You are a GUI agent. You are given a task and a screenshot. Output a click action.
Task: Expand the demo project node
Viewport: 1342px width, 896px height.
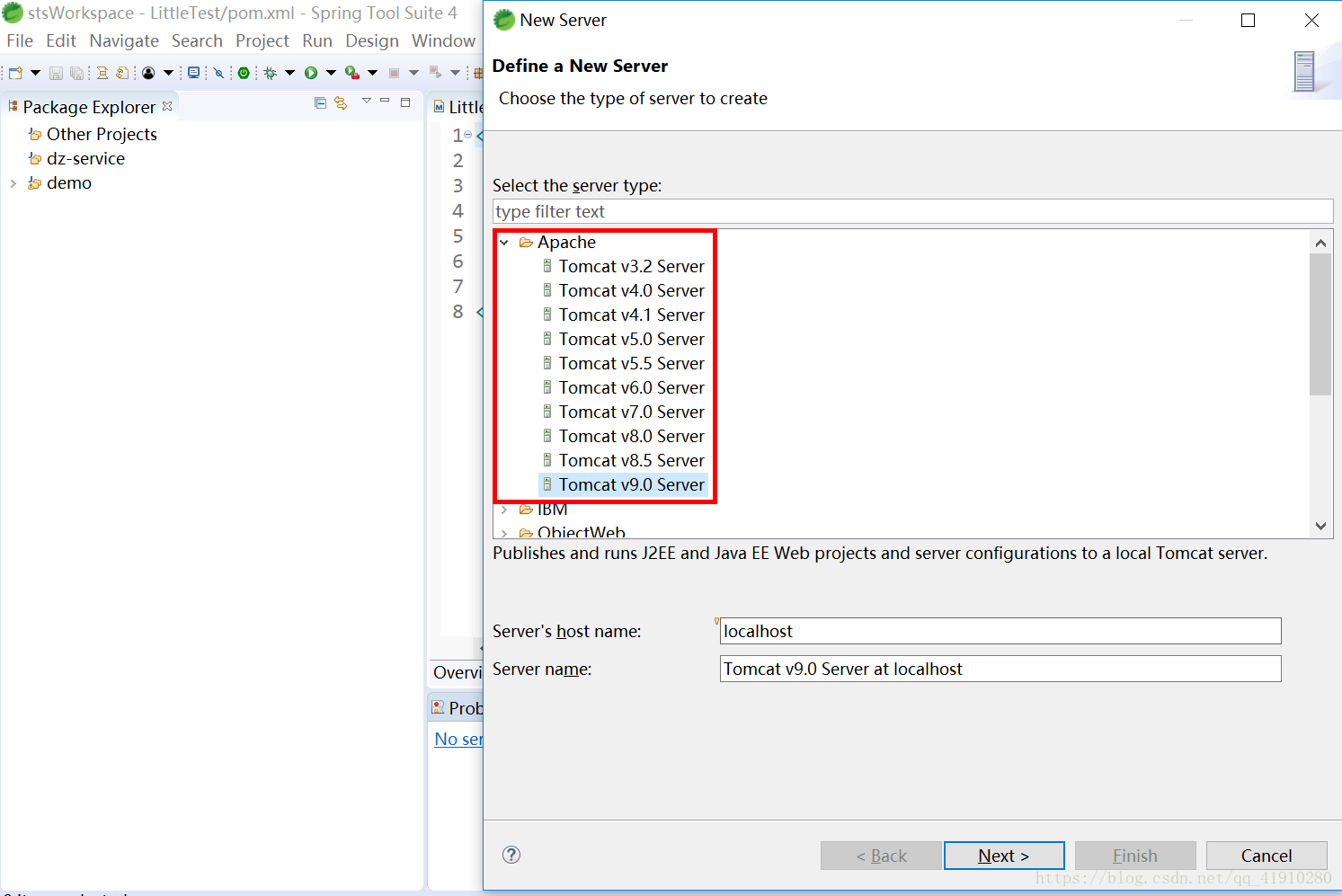[x=13, y=183]
